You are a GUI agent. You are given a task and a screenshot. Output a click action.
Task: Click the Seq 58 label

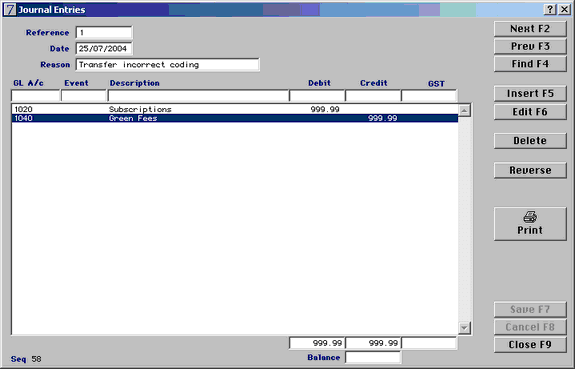(x=26, y=359)
